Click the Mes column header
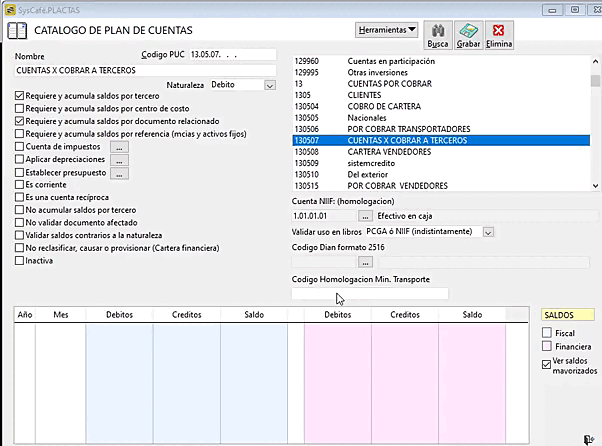This screenshot has width=602, height=446. [61, 315]
